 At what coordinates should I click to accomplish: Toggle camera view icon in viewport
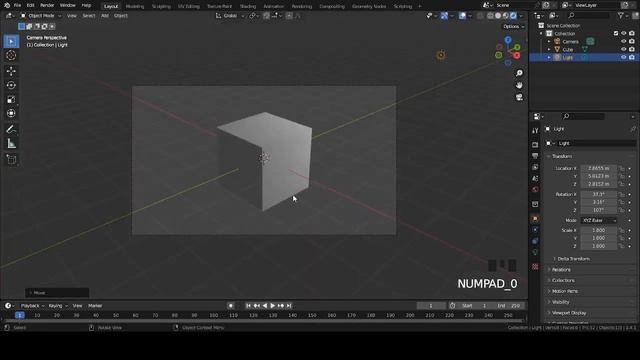[519, 98]
